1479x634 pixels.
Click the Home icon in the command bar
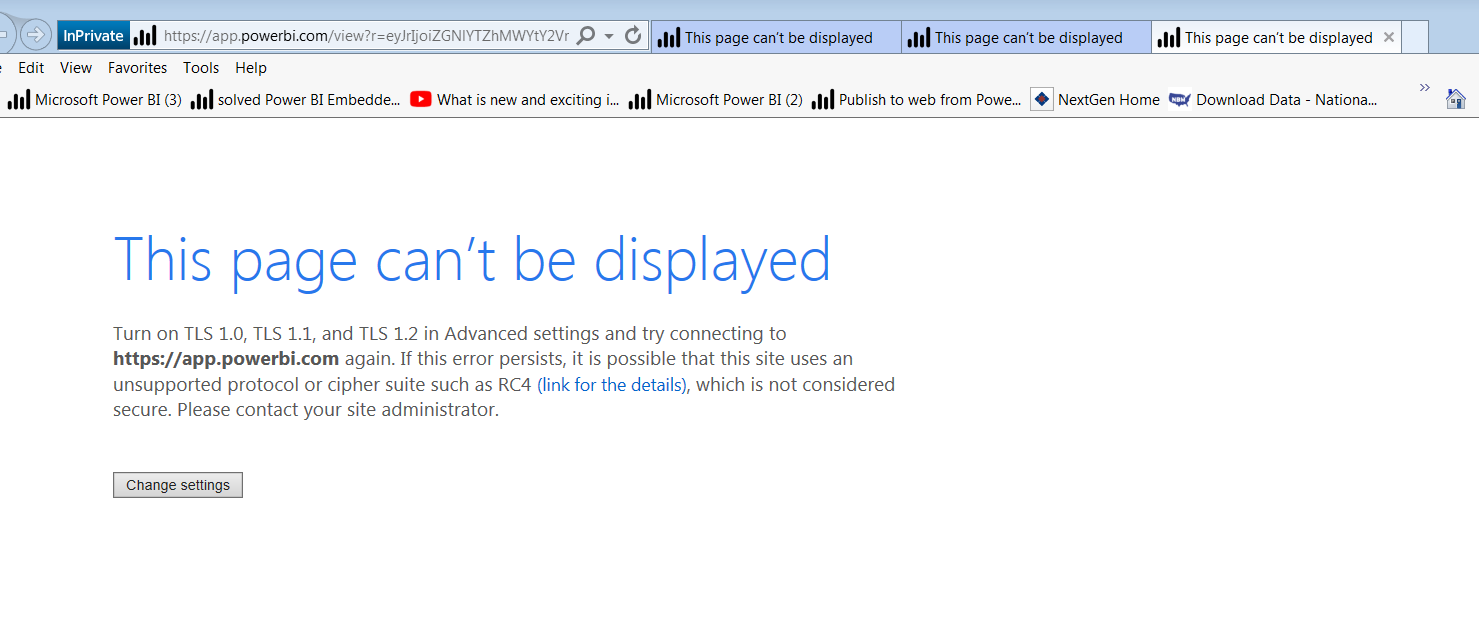pos(1456,98)
